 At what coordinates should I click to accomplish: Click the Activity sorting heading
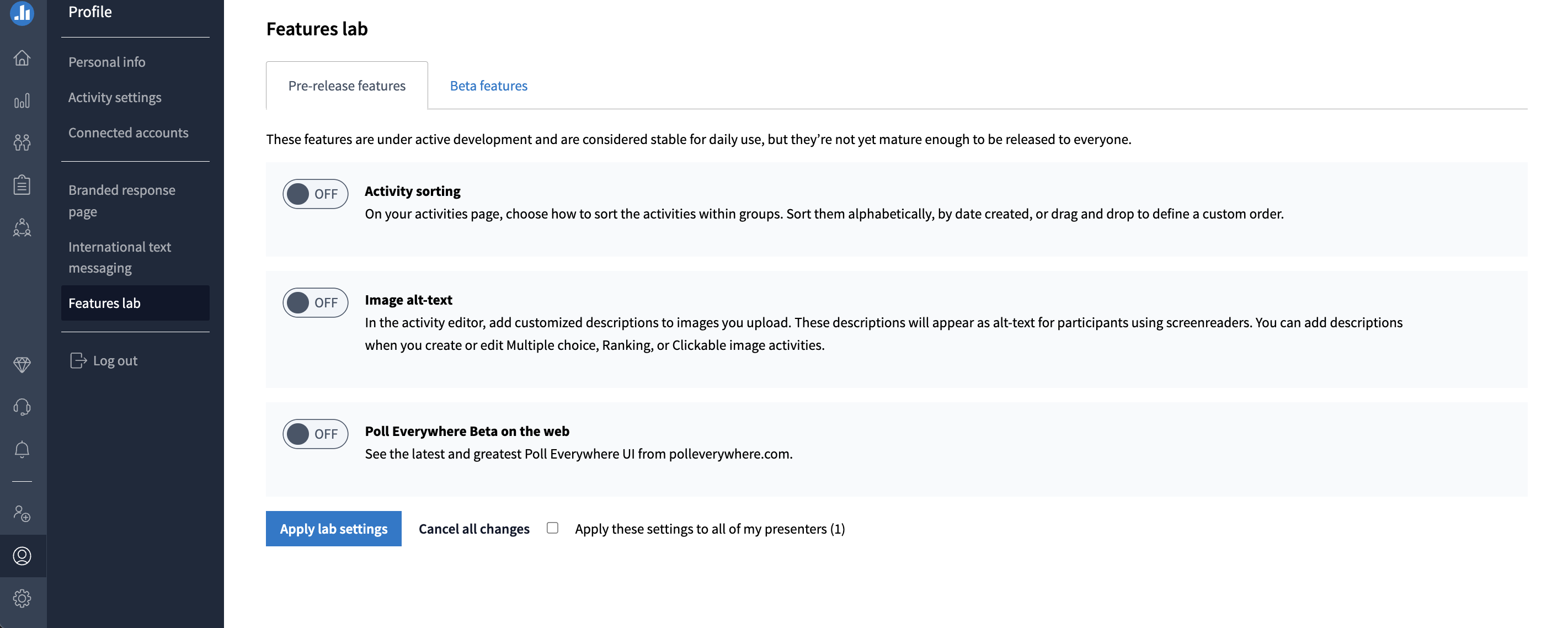pos(413,190)
